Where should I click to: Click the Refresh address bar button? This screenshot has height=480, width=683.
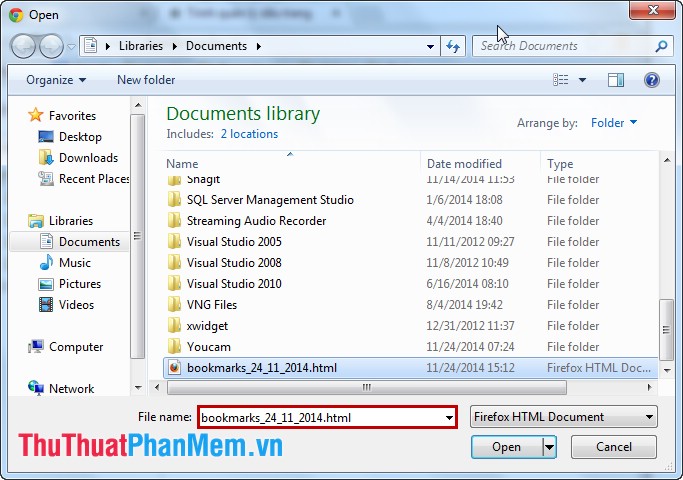coord(453,46)
